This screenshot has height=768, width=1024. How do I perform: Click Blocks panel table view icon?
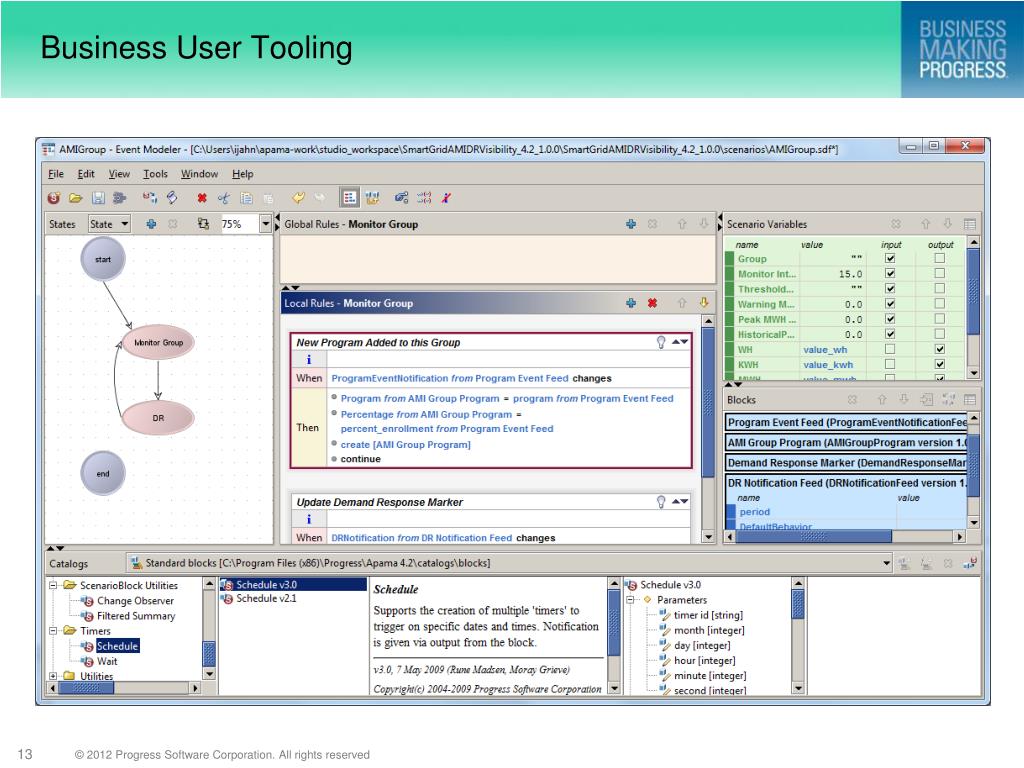(970, 399)
